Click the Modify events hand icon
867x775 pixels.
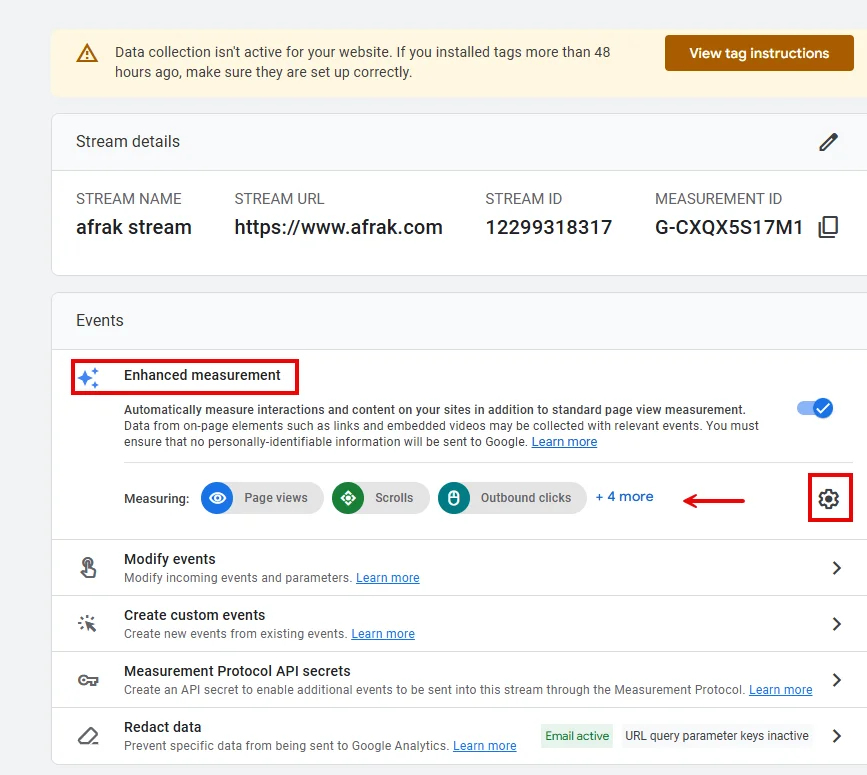[x=89, y=568]
